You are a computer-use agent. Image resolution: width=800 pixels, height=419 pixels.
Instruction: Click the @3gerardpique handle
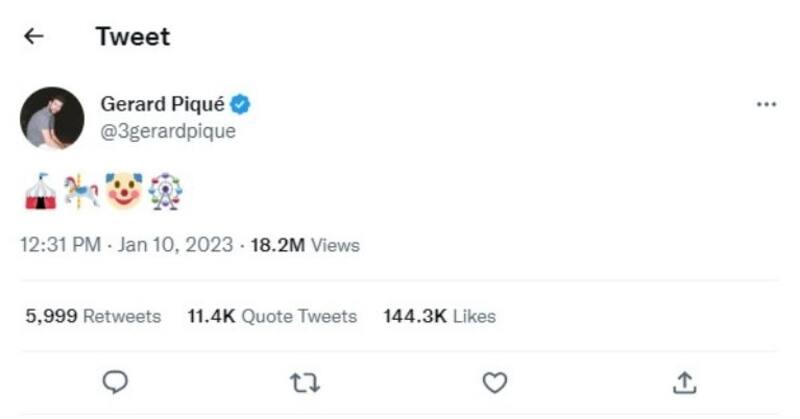point(168,131)
